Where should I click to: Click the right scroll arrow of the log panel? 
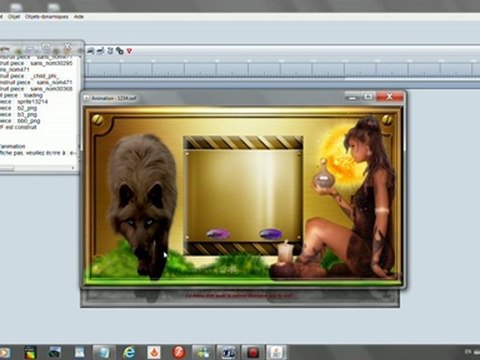[73, 168]
